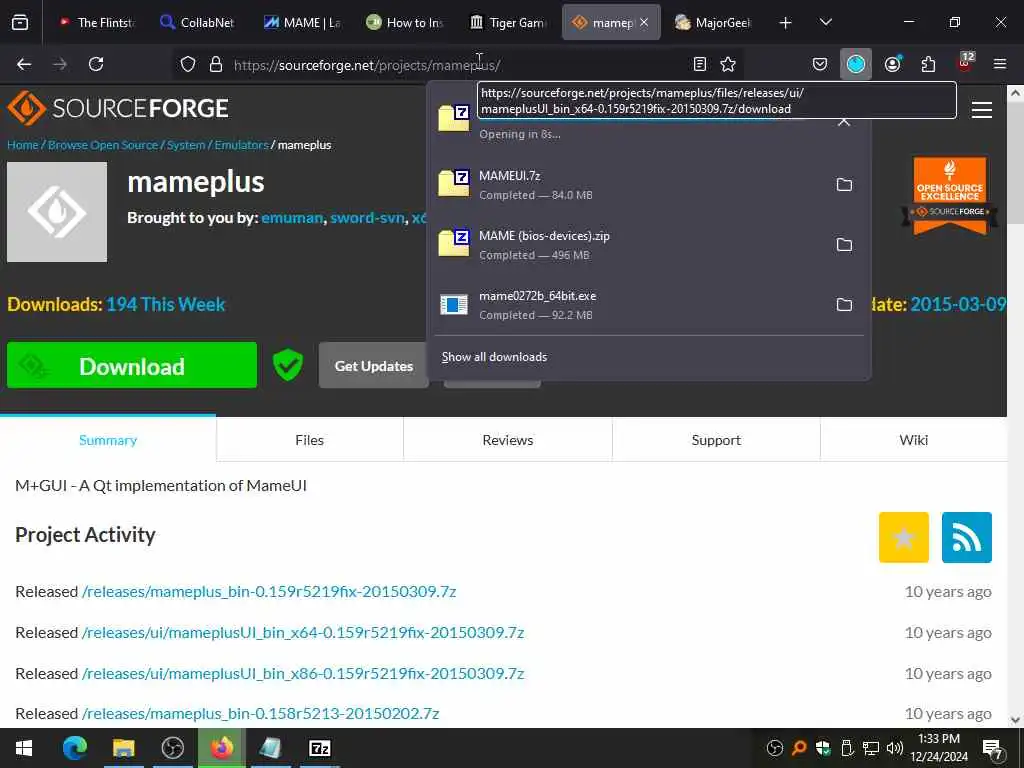Click the mameplus project logo thumbnail

point(57,212)
